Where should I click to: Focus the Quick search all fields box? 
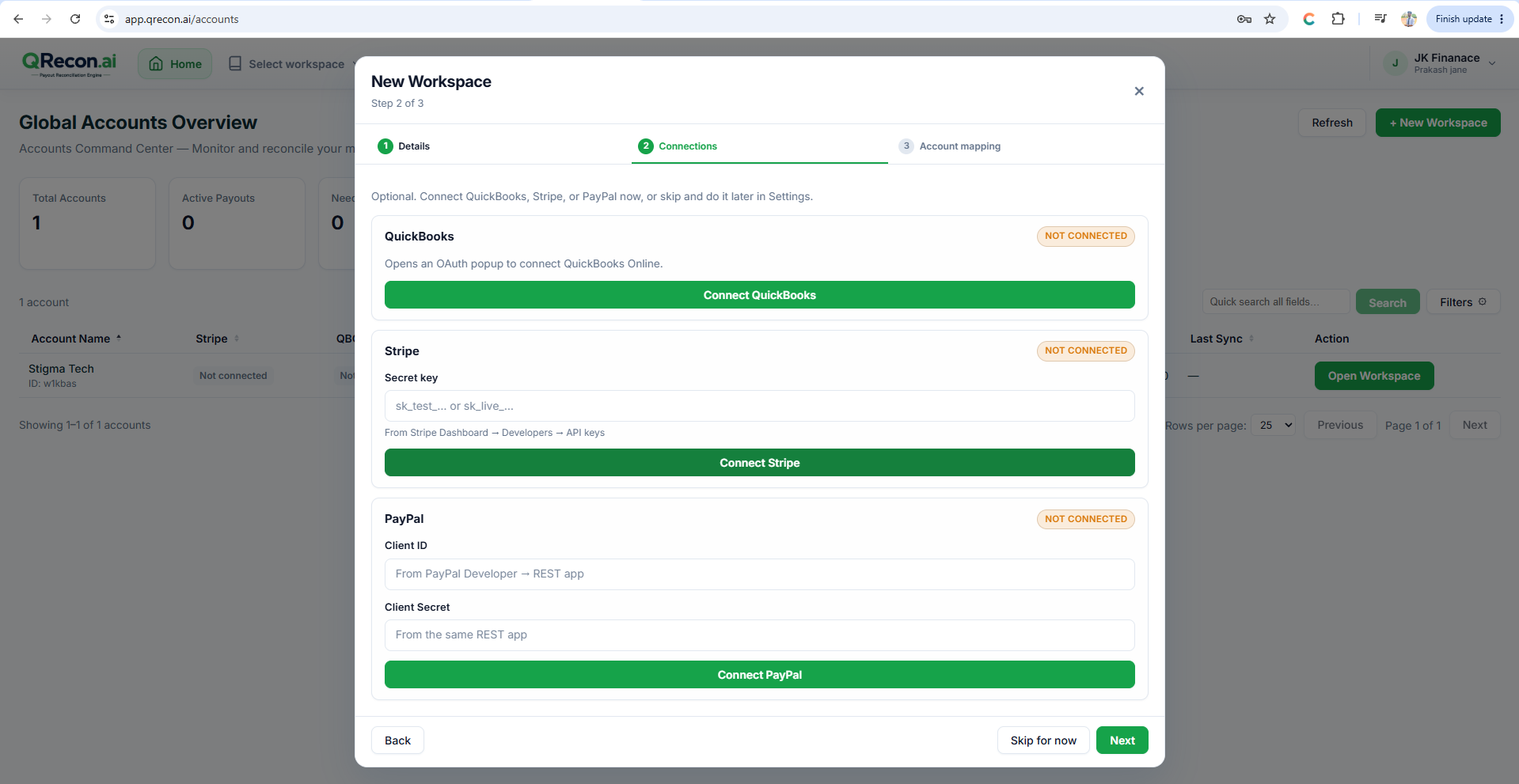[1276, 302]
